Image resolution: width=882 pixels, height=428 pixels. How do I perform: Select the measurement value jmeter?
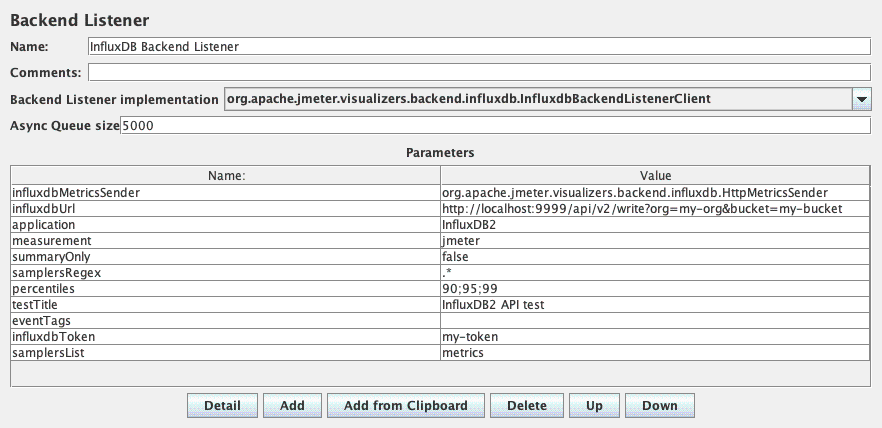655,241
